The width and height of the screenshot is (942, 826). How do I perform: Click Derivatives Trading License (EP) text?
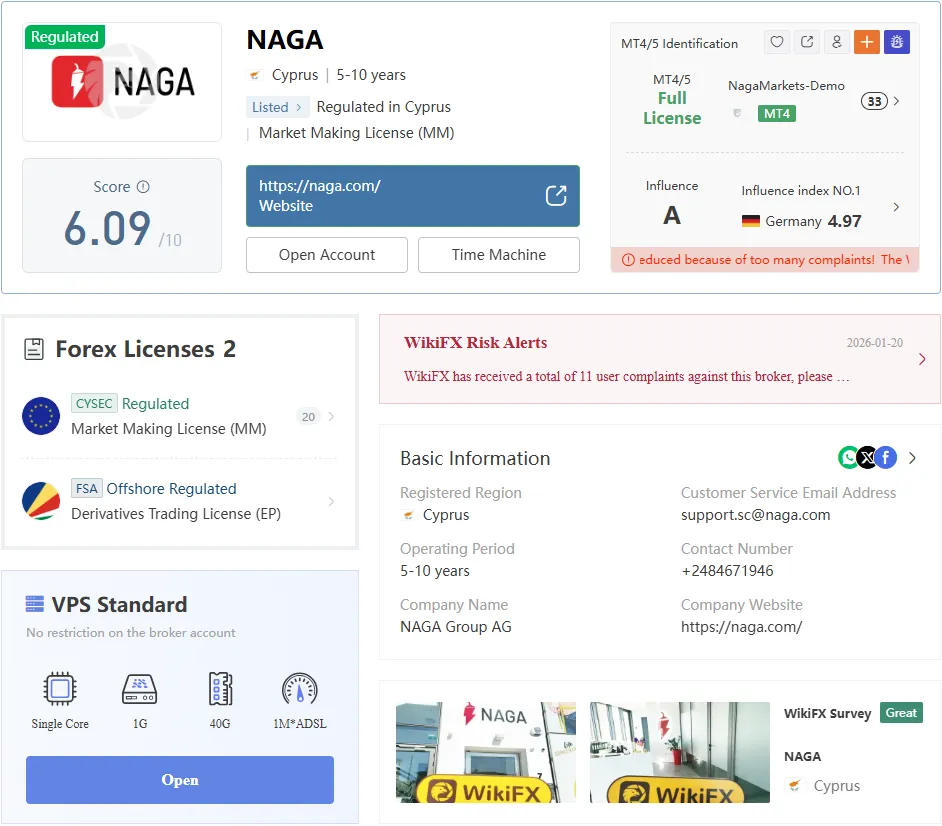coord(176,514)
